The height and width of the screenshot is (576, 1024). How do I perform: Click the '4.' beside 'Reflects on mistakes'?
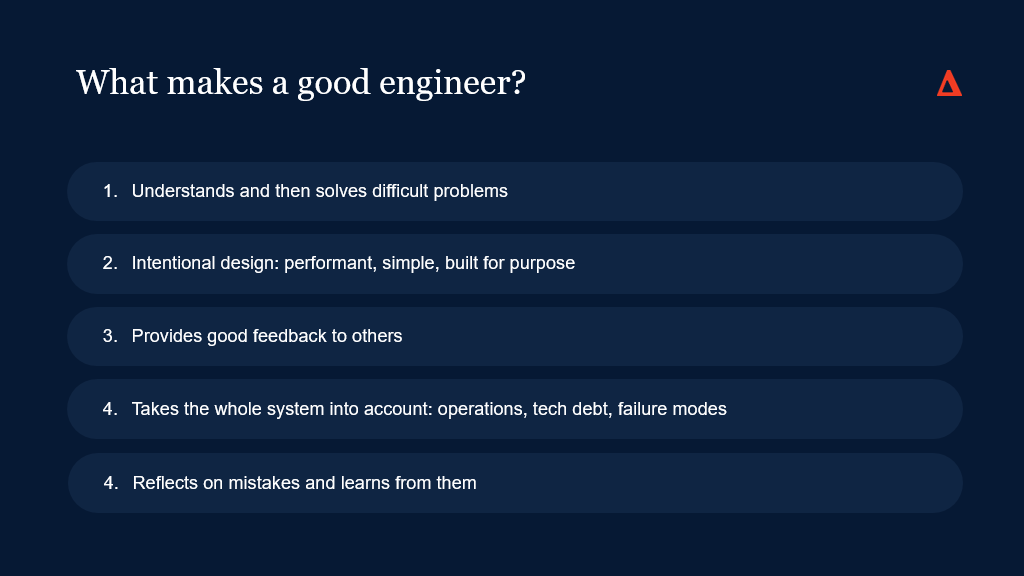[111, 483]
